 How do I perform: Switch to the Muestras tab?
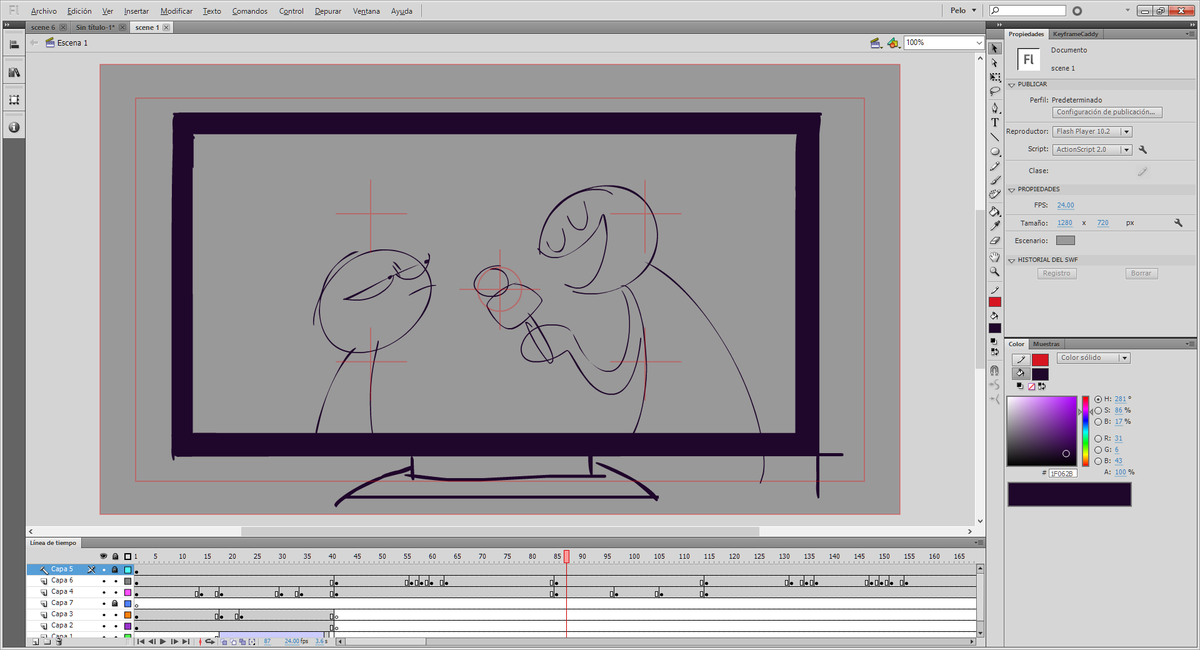[x=1046, y=343]
